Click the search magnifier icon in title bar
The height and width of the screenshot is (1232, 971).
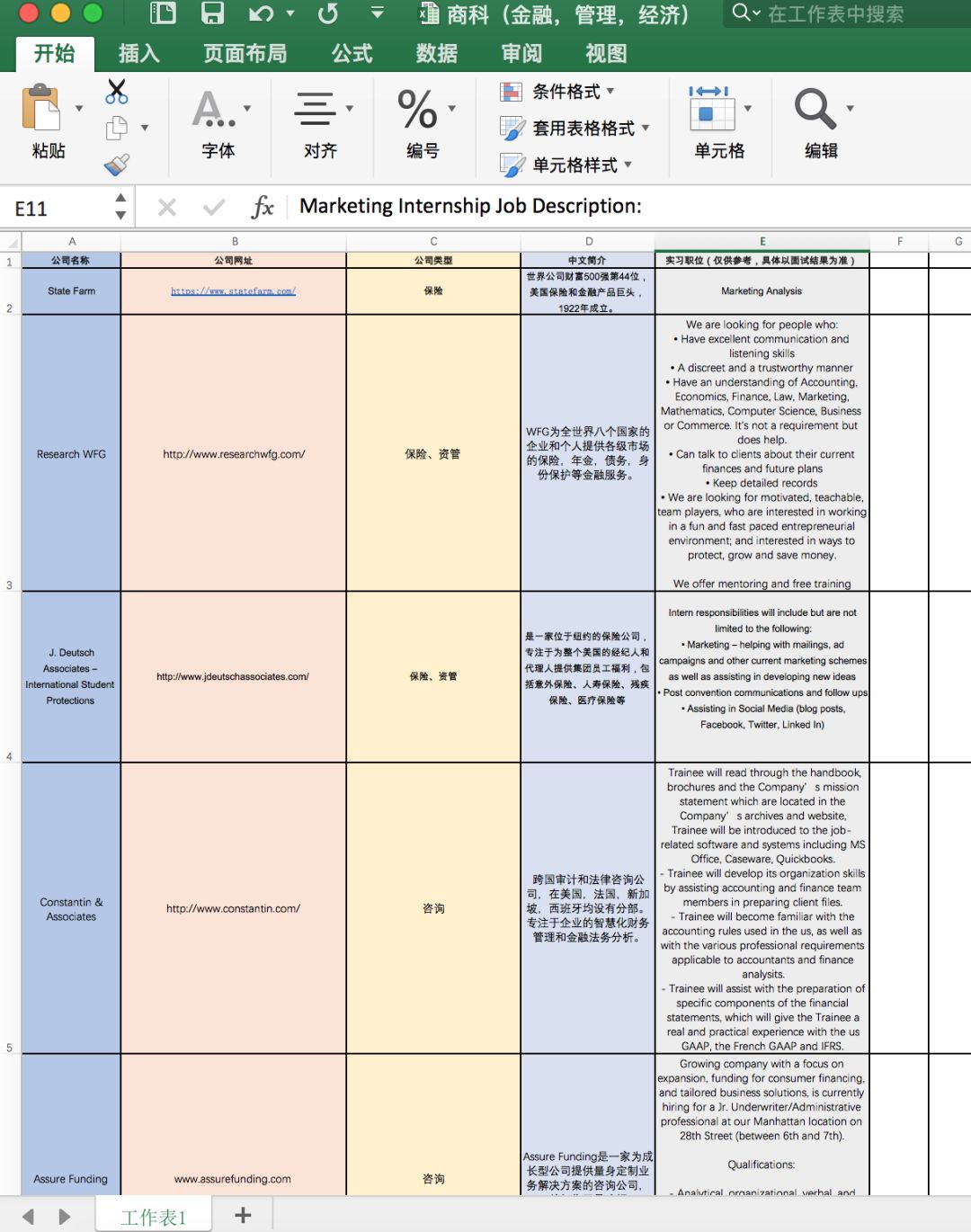coord(741,12)
